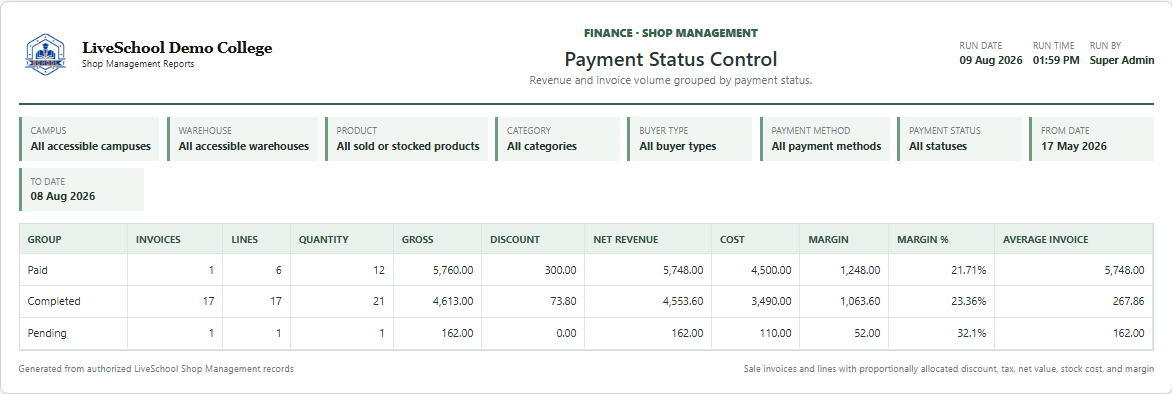The height and width of the screenshot is (394, 1173).
Task: Click the Paid margin value 1,248.00
Action: point(860,270)
